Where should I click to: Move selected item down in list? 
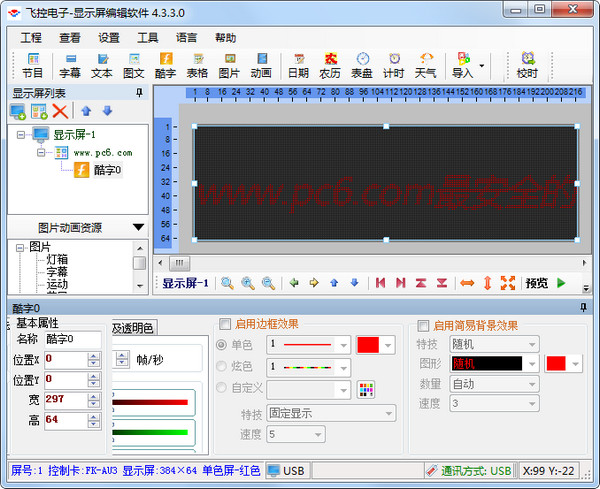[108, 111]
